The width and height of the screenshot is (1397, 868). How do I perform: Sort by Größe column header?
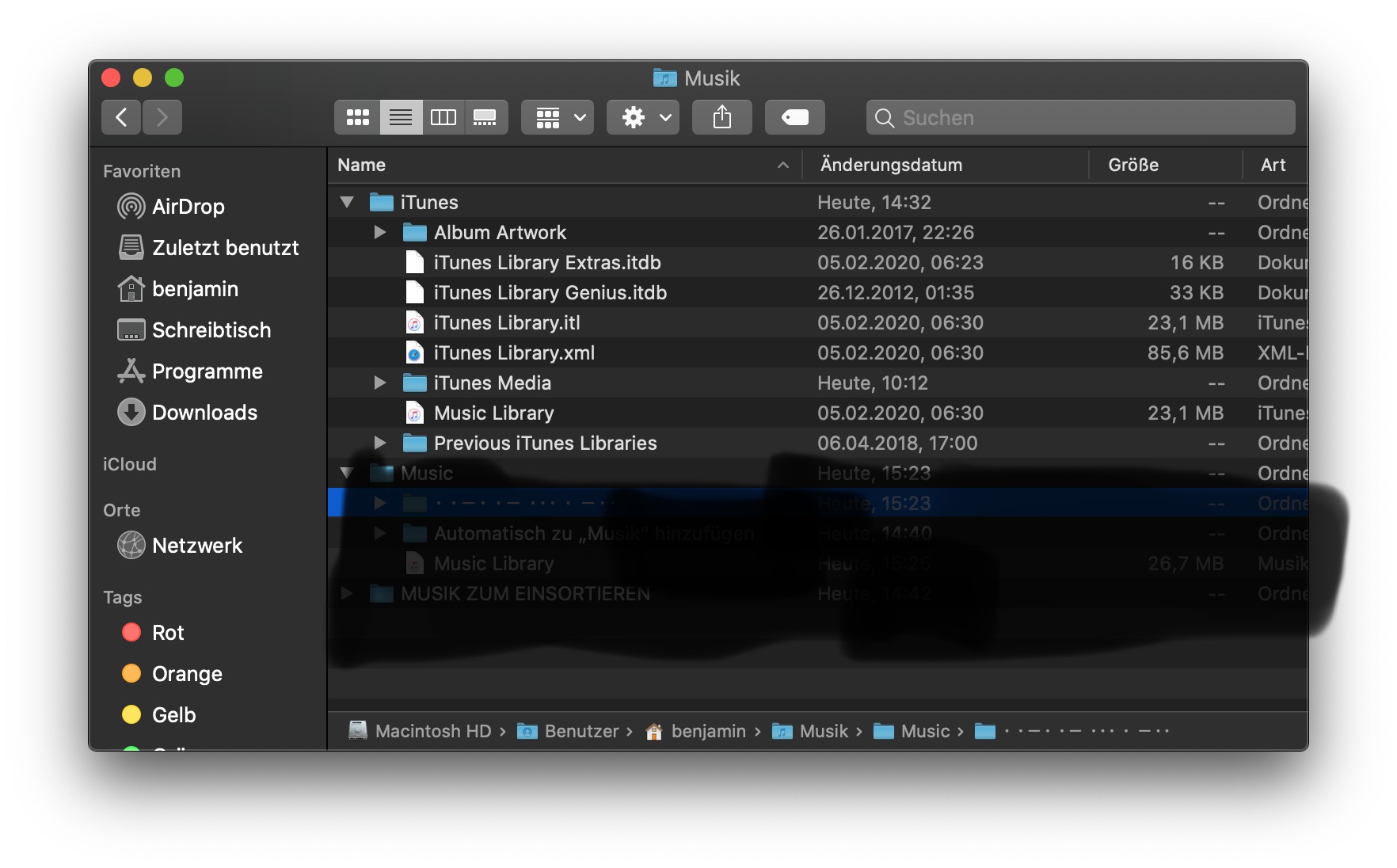click(x=1165, y=165)
